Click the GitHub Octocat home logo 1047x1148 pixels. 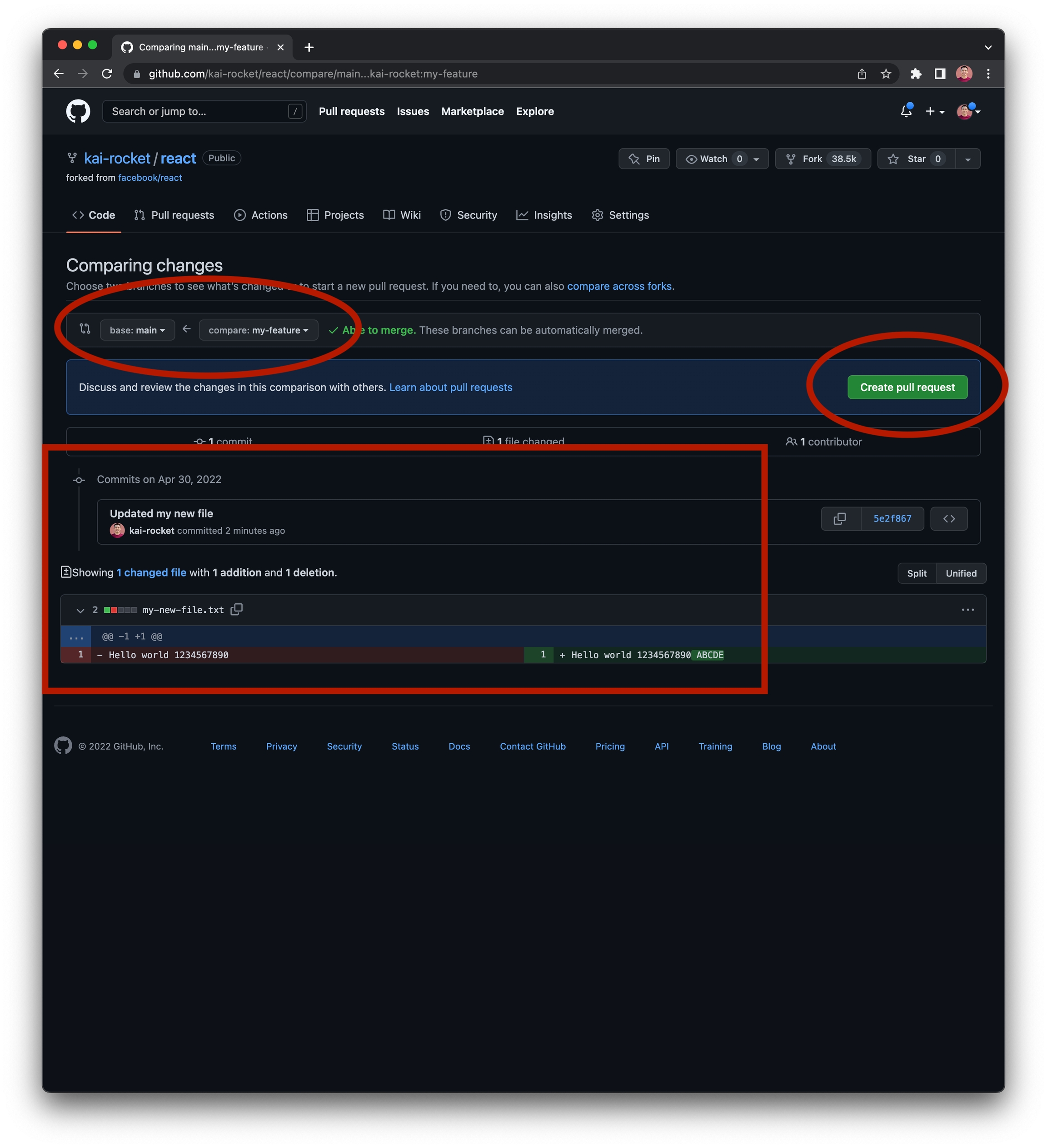click(78, 112)
